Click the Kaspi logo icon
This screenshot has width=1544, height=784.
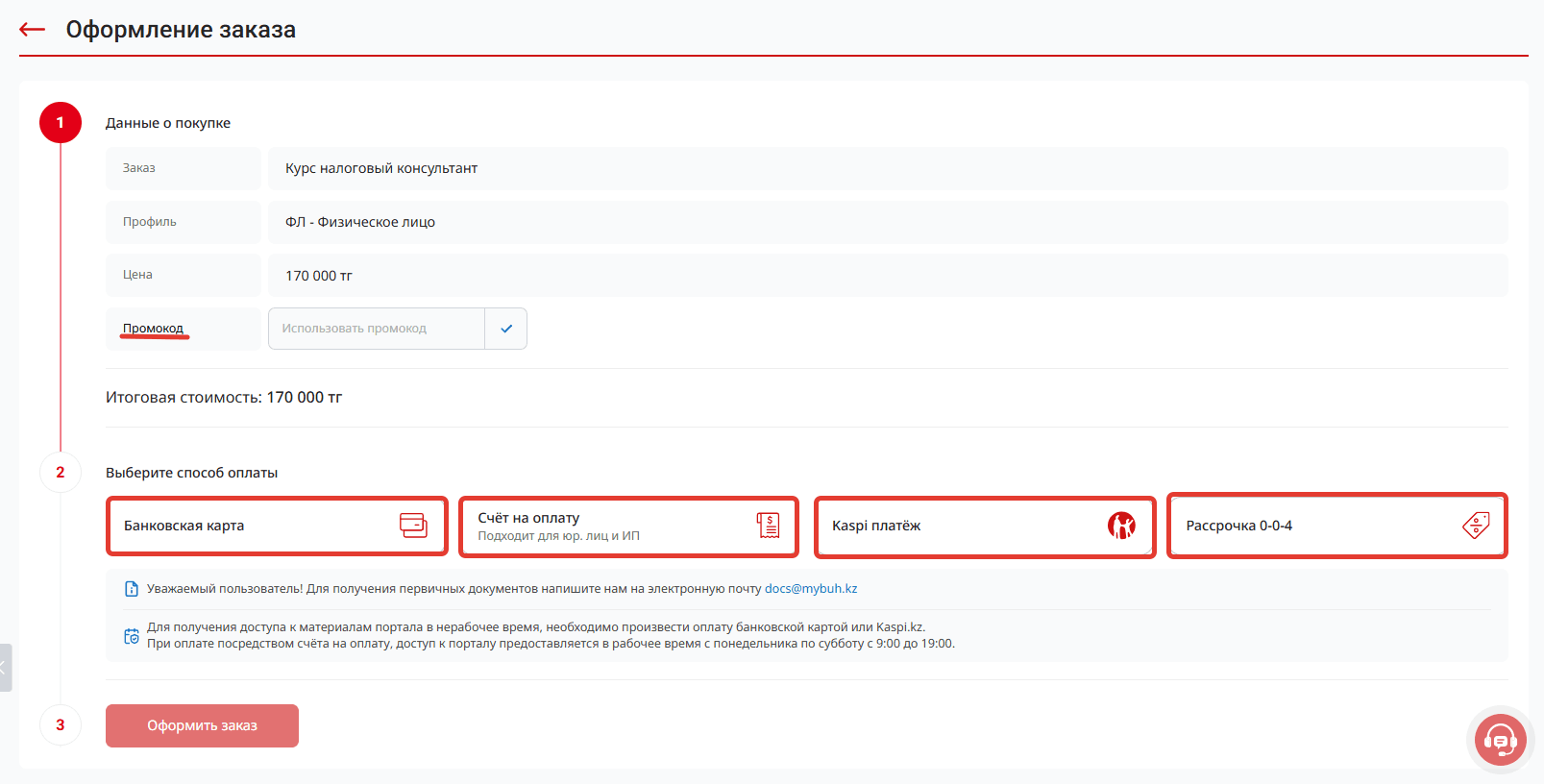click(x=1120, y=526)
